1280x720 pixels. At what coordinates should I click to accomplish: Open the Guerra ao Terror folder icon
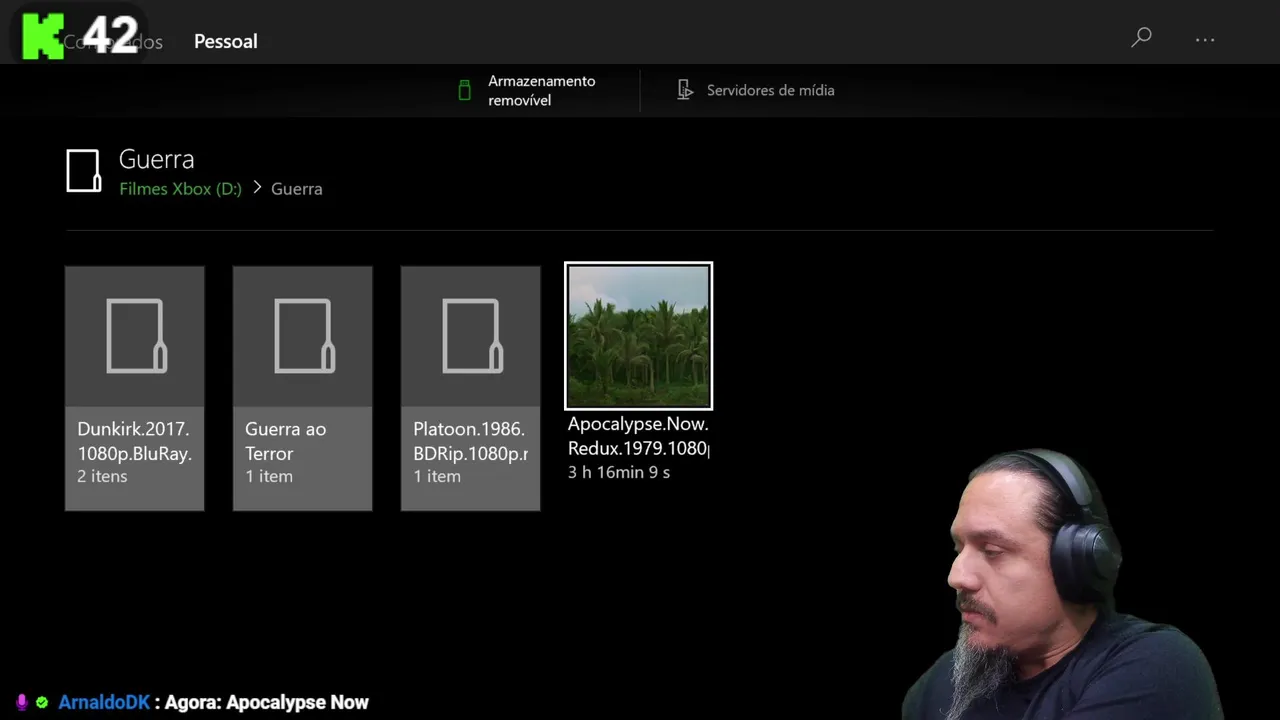click(x=303, y=336)
